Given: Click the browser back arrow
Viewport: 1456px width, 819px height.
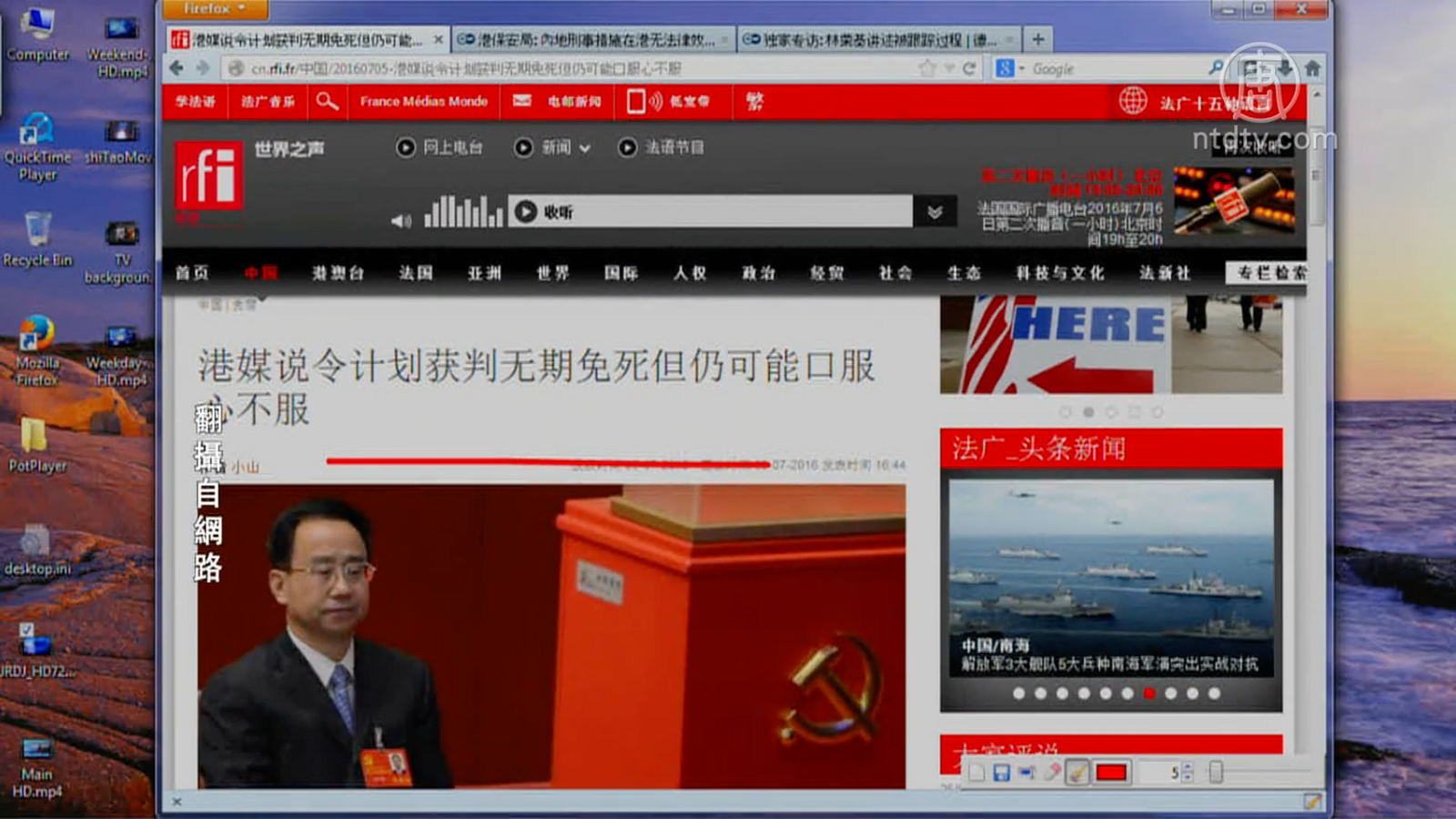Looking at the screenshot, I should pyautogui.click(x=177, y=68).
